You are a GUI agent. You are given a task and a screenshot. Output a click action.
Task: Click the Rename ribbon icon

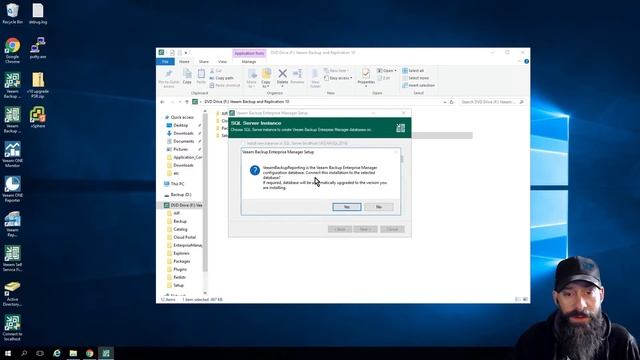tap(298, 76)
